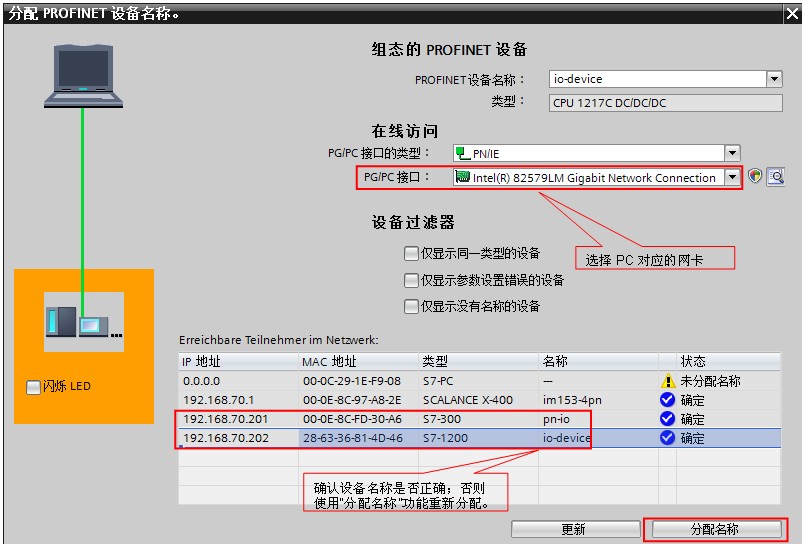Click the 更新 button

(x=575, y=529)
